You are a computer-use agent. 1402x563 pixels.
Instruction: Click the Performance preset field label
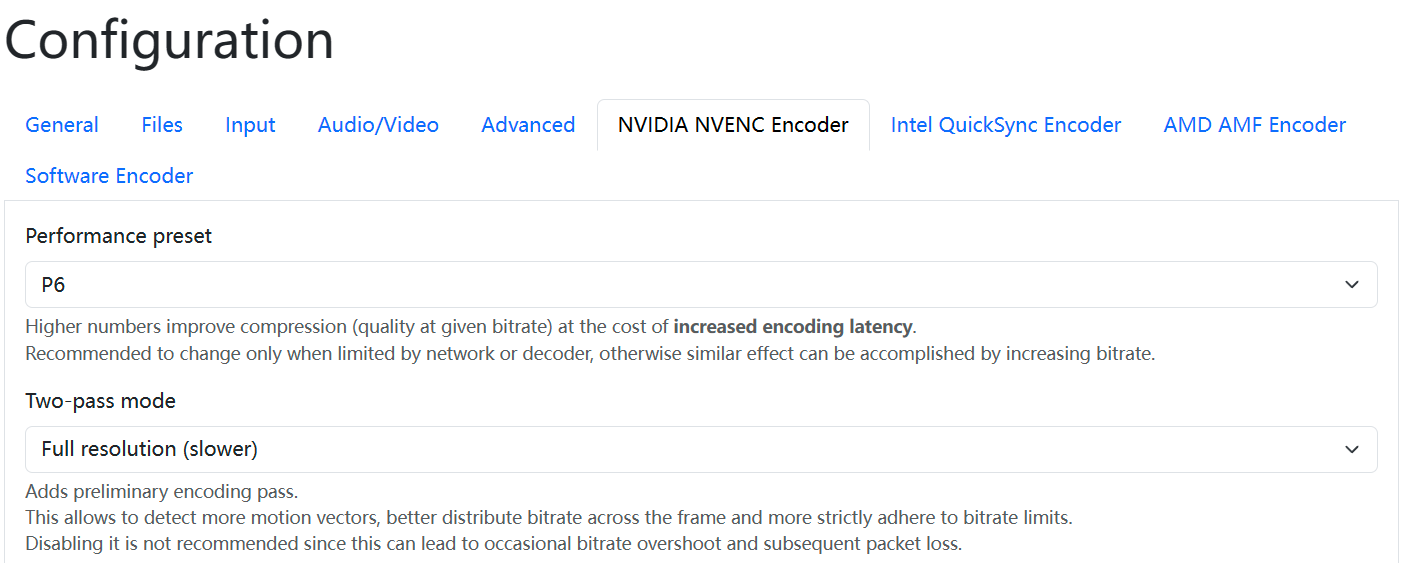[119, 236]
